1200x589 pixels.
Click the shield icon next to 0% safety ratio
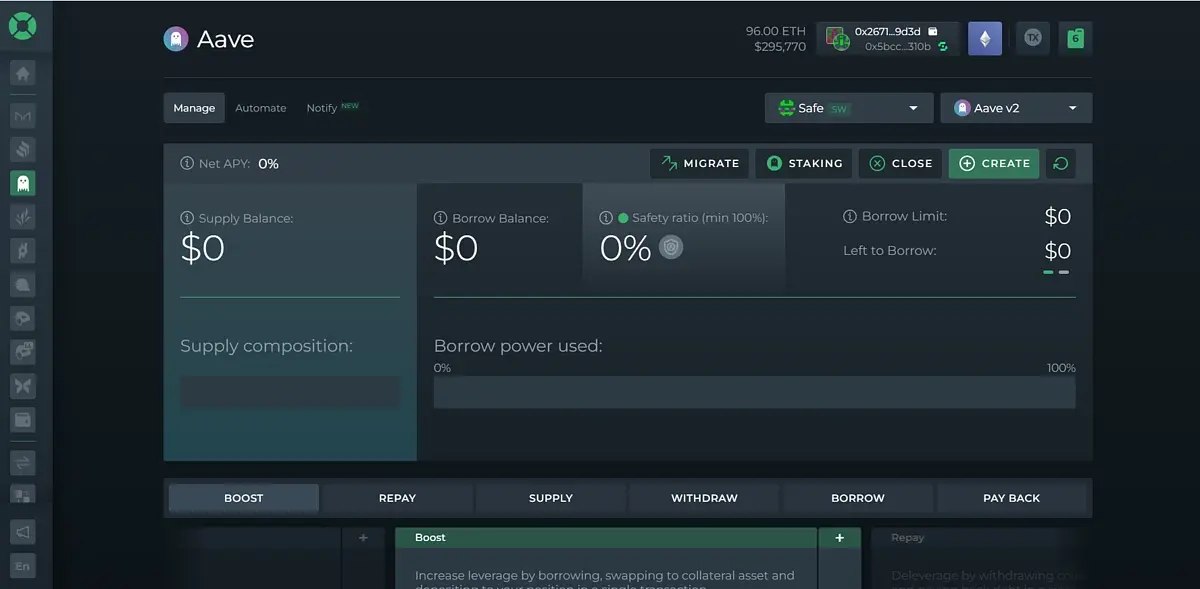(x=671, y=247)
